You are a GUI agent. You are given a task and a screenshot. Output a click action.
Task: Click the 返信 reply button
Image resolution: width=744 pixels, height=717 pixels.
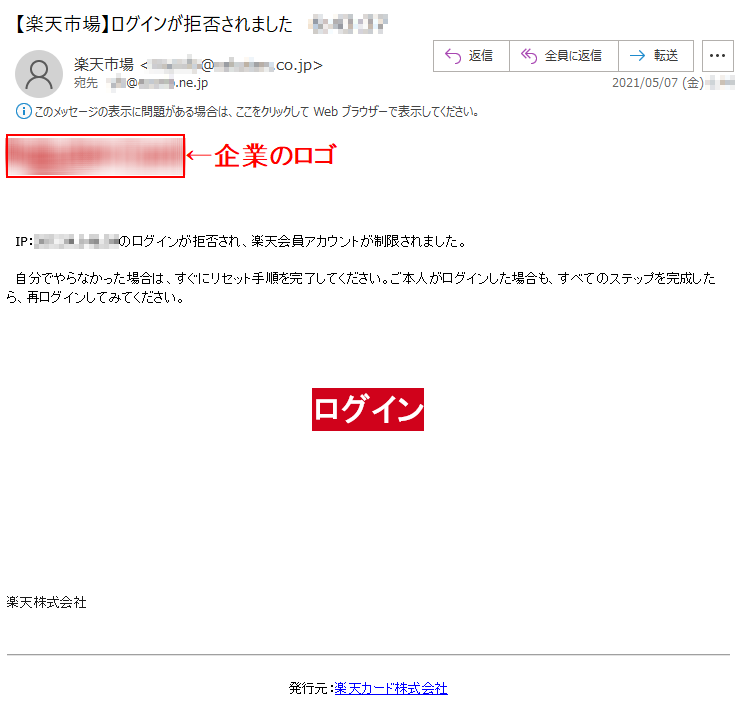[471, 56]
